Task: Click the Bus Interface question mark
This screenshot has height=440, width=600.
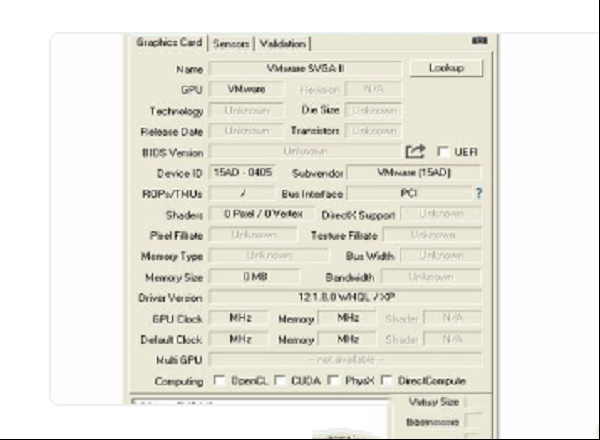Action: 479,193
